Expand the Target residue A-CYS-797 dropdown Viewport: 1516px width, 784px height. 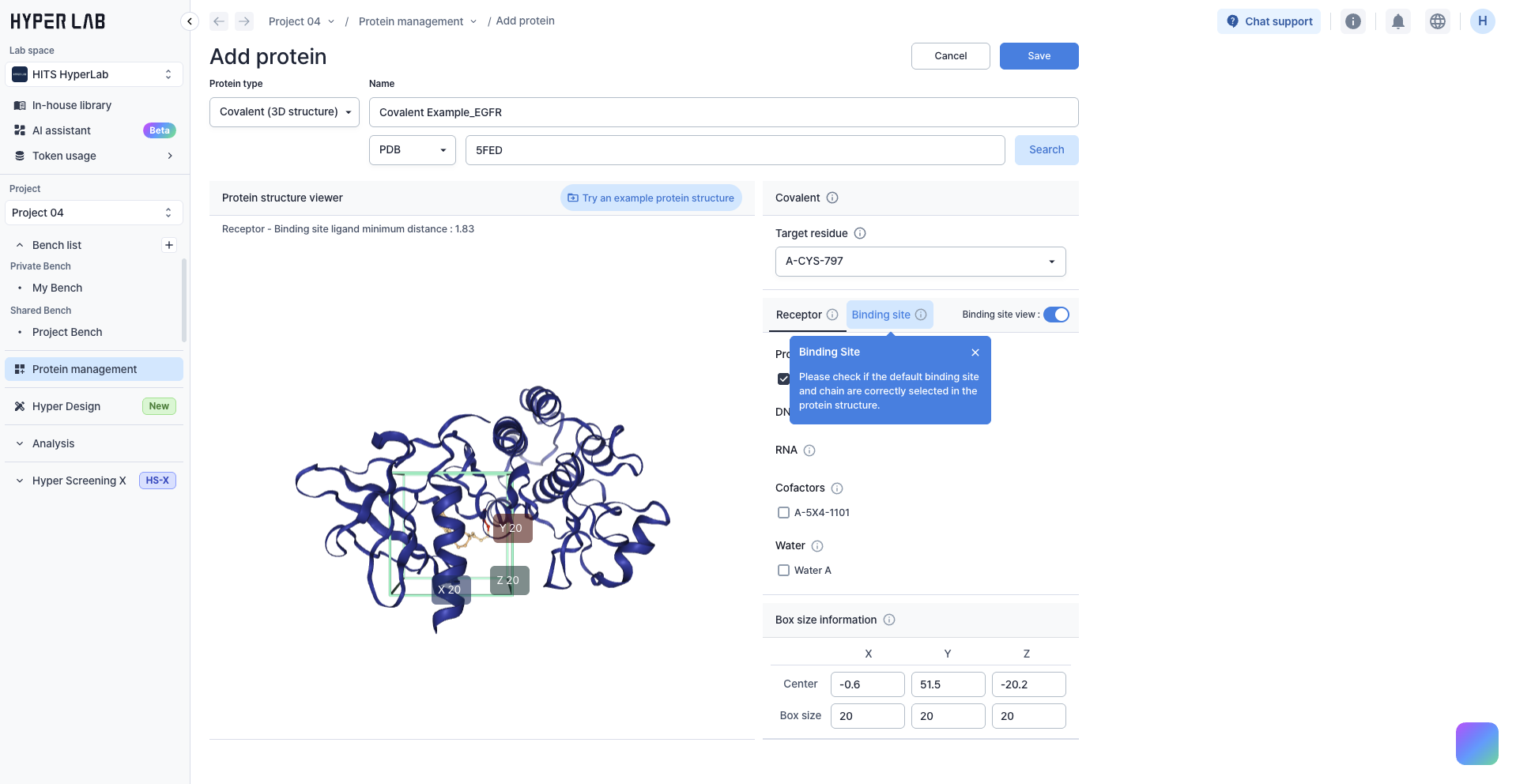tap(920, 262)
